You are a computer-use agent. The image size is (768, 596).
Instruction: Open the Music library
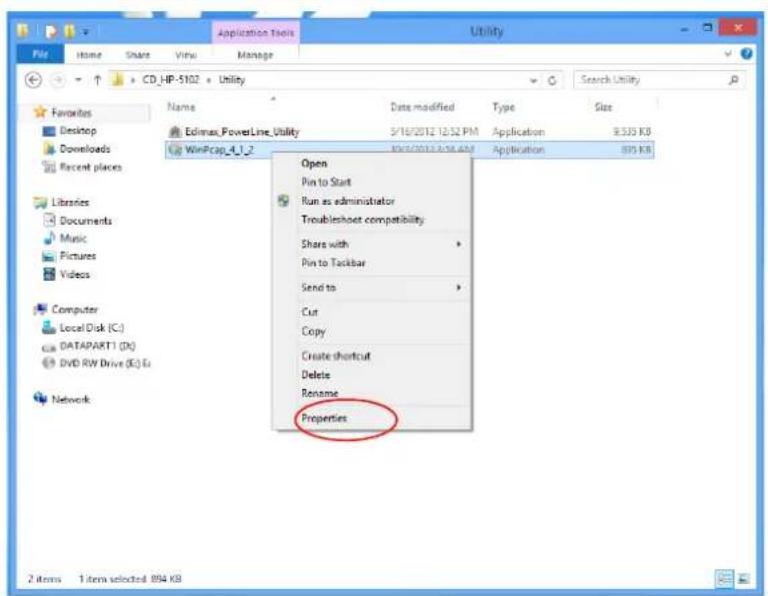click(x=72, y=238)
